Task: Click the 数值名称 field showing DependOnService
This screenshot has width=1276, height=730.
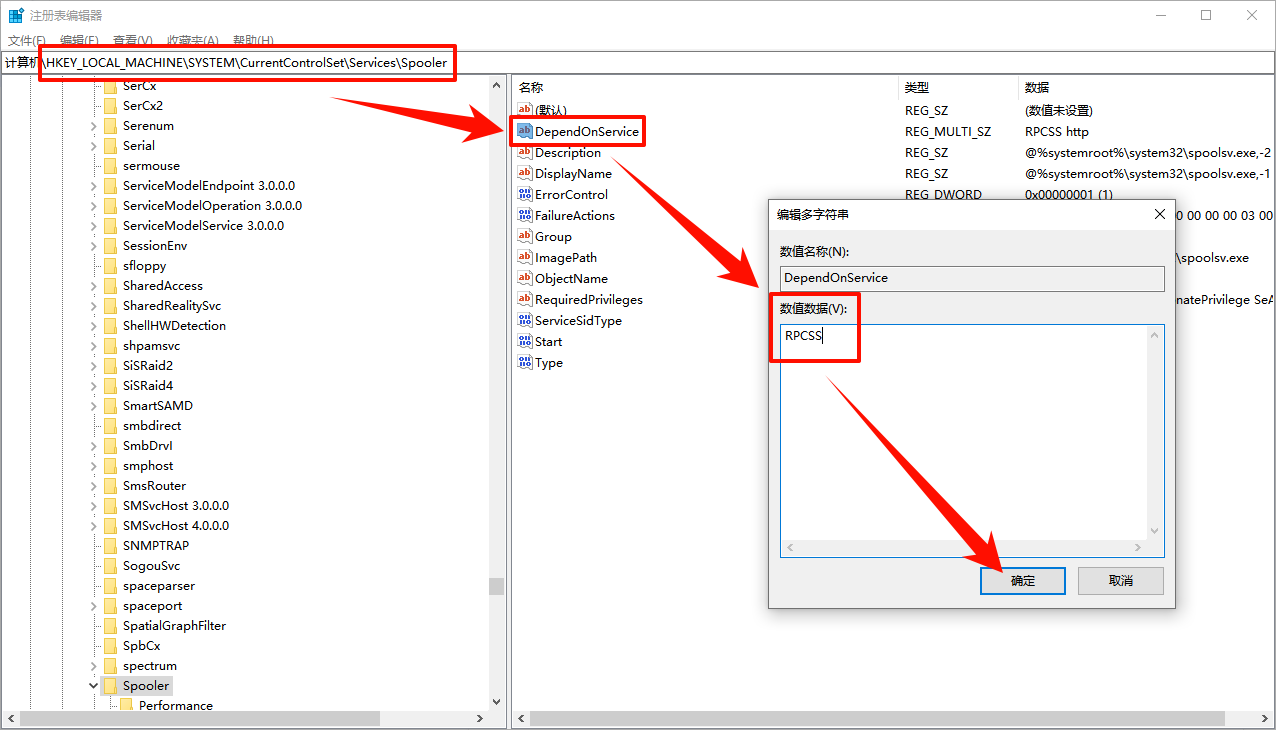Action: pos(972,278)
